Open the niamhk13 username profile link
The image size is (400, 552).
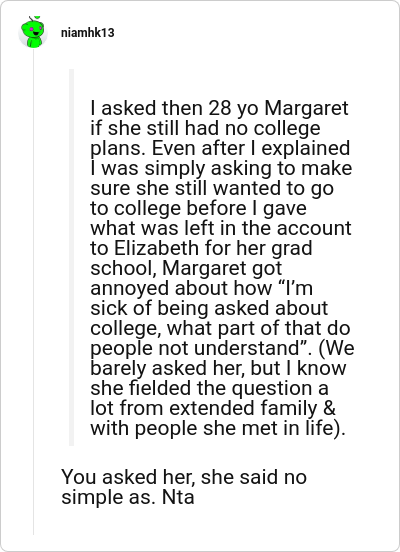pos(88,33)
